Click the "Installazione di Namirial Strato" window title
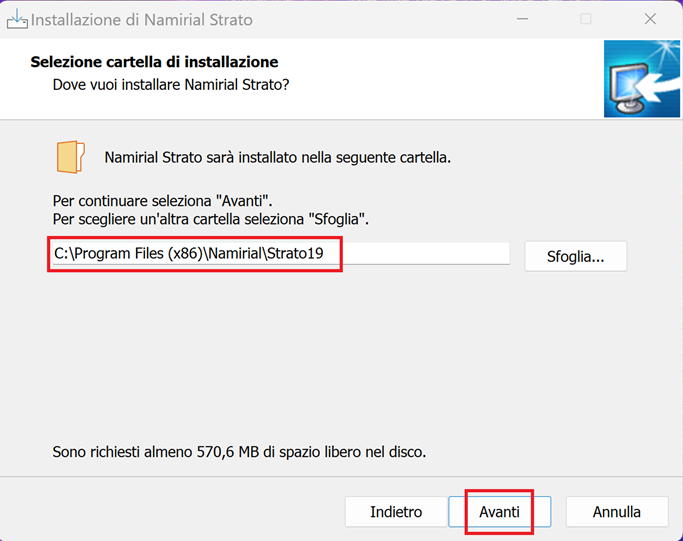This screenshot has width=683, height=541. [x=142, y=19]
